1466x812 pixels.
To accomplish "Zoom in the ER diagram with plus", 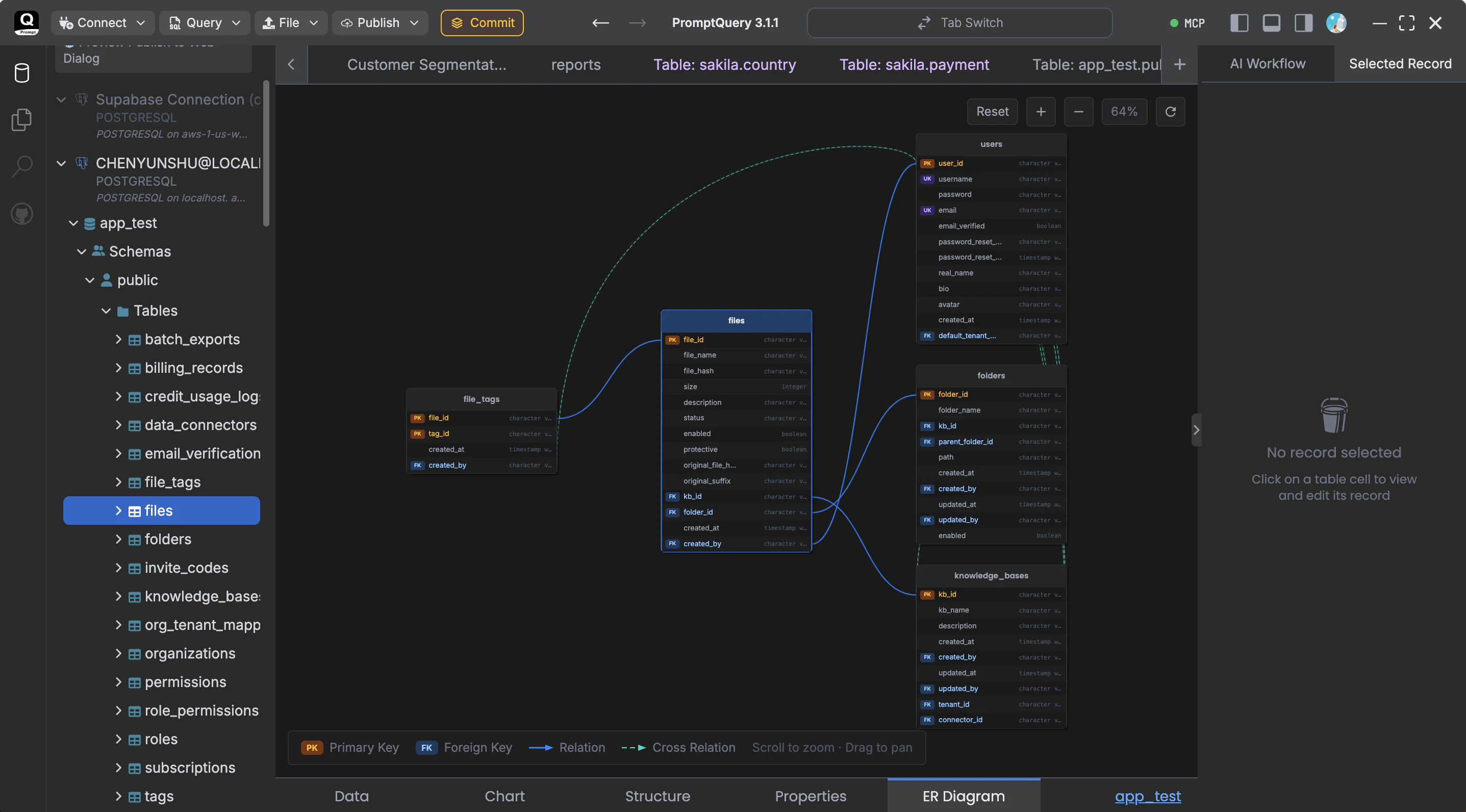I will click(x=1040, y=112).
